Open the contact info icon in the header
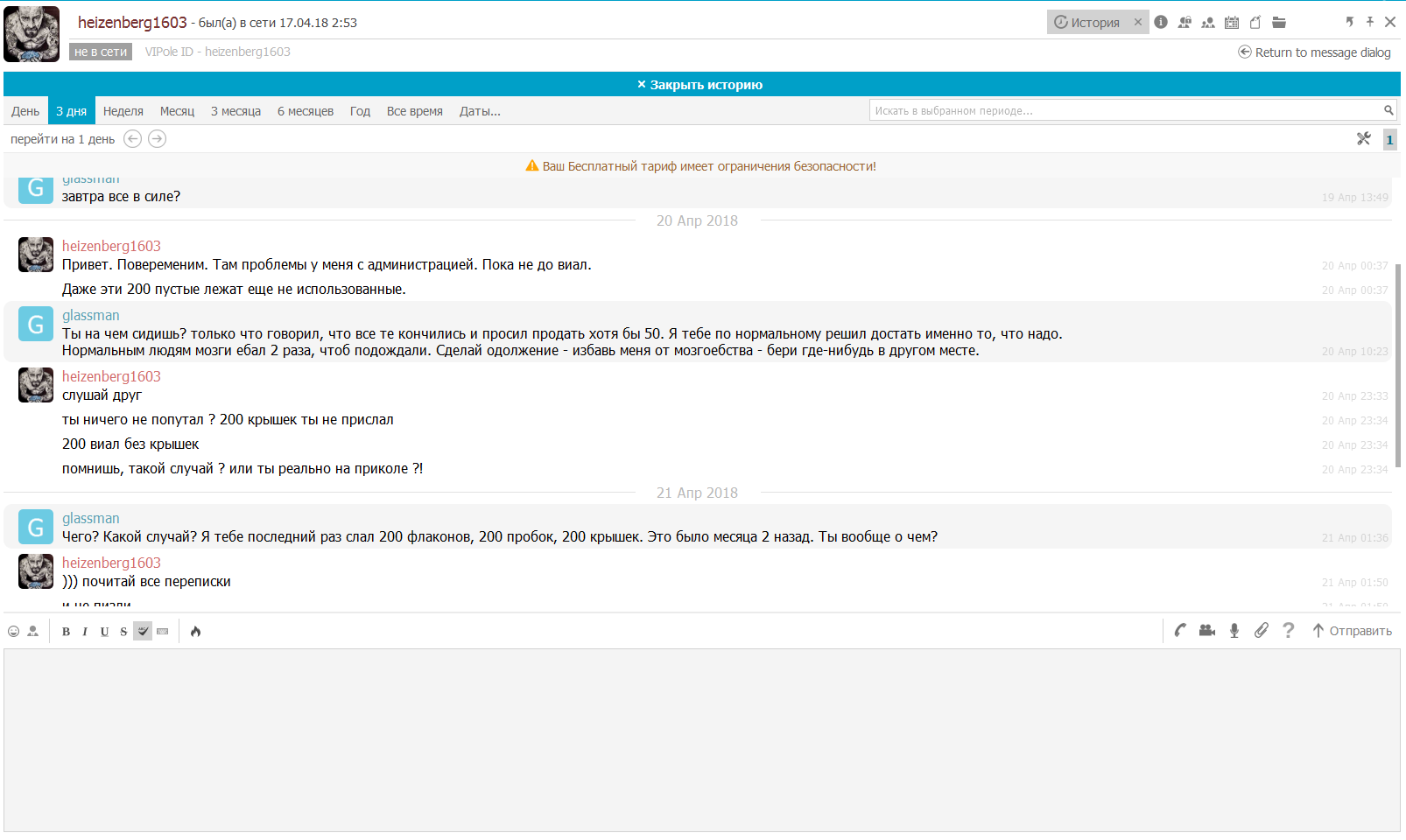The width and height of the screenshot is (1406, 840). click(x=1161, y=23)
